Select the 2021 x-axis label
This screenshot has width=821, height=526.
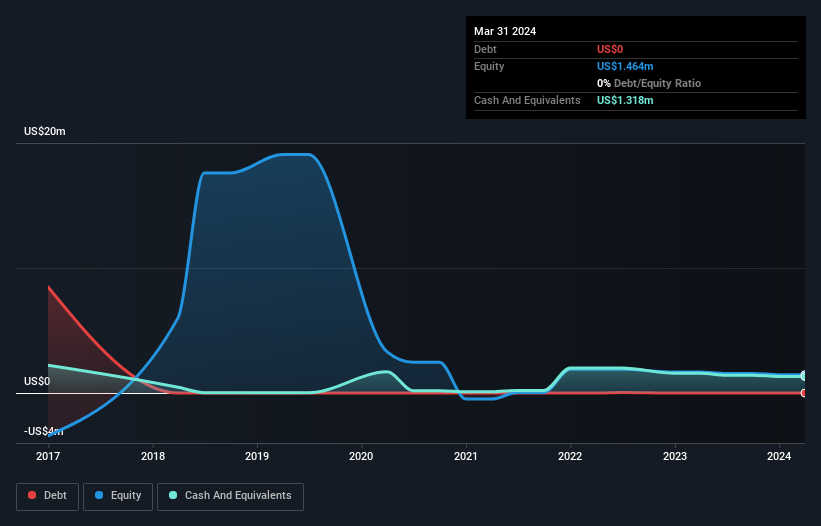tap(466, 456)
